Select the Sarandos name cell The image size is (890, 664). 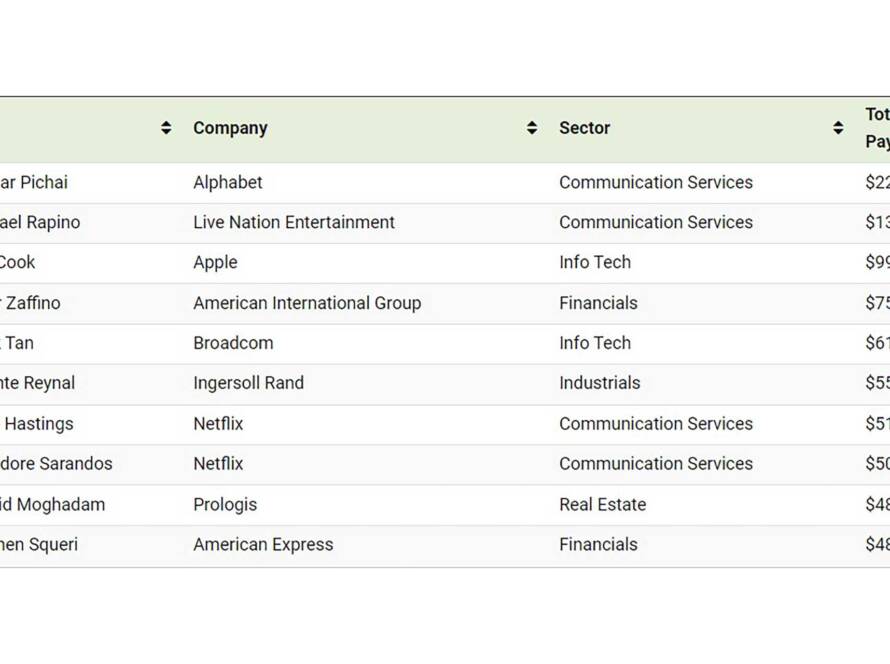click(x=56, y=464)
